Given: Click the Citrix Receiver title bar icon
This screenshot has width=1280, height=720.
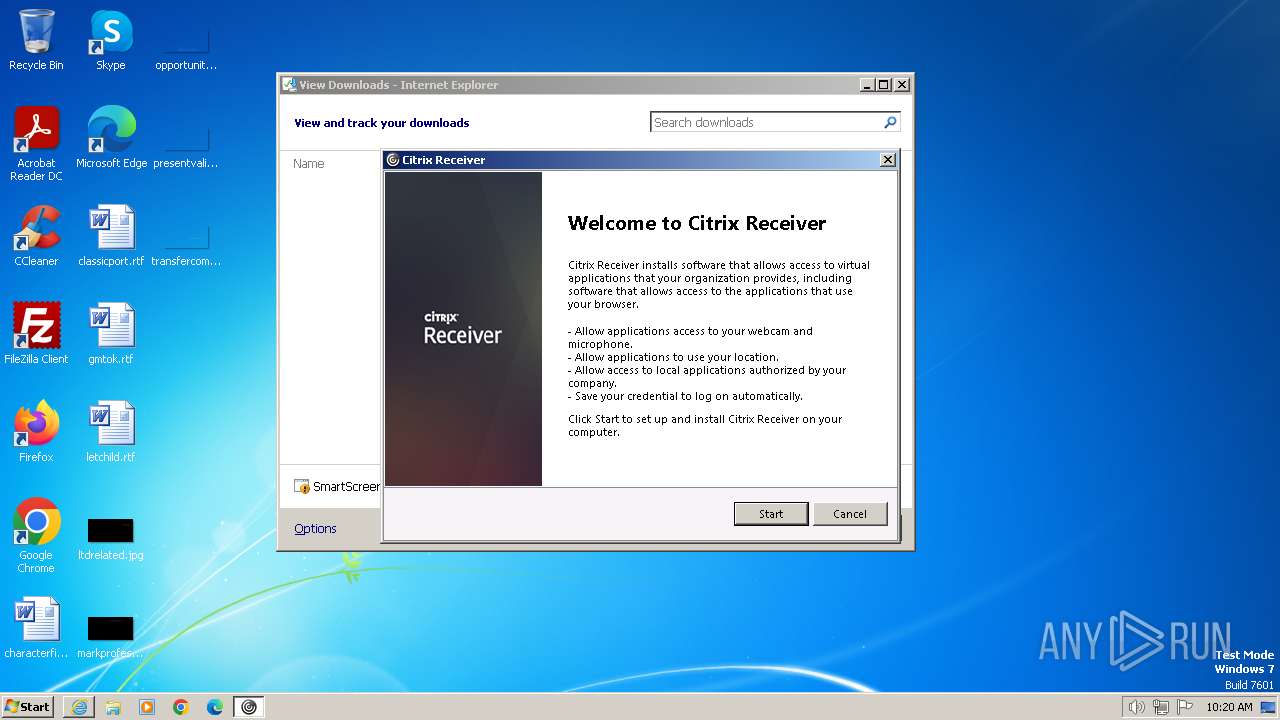Looking at the screenshot, I should pyautogui.click(x=393, y=160).
